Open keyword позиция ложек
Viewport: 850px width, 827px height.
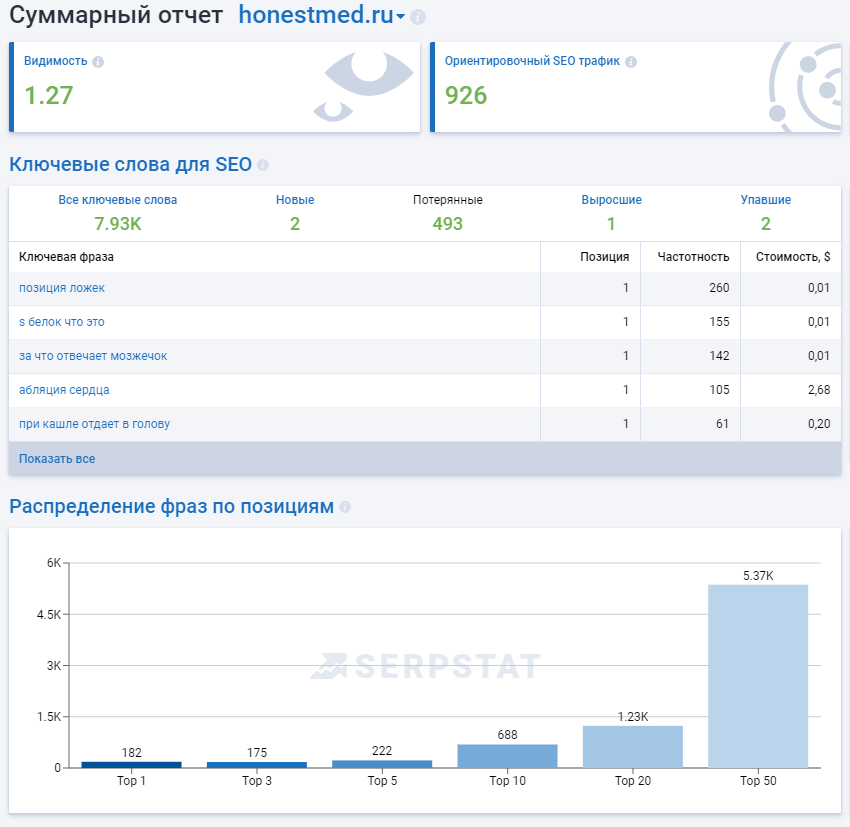62,288
